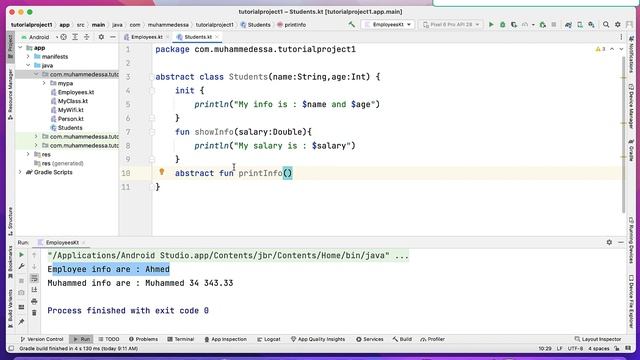Toggle soft-wrap in the Run console
The width and height of the screenshot is (640, 360).
(x=34, y=278)
